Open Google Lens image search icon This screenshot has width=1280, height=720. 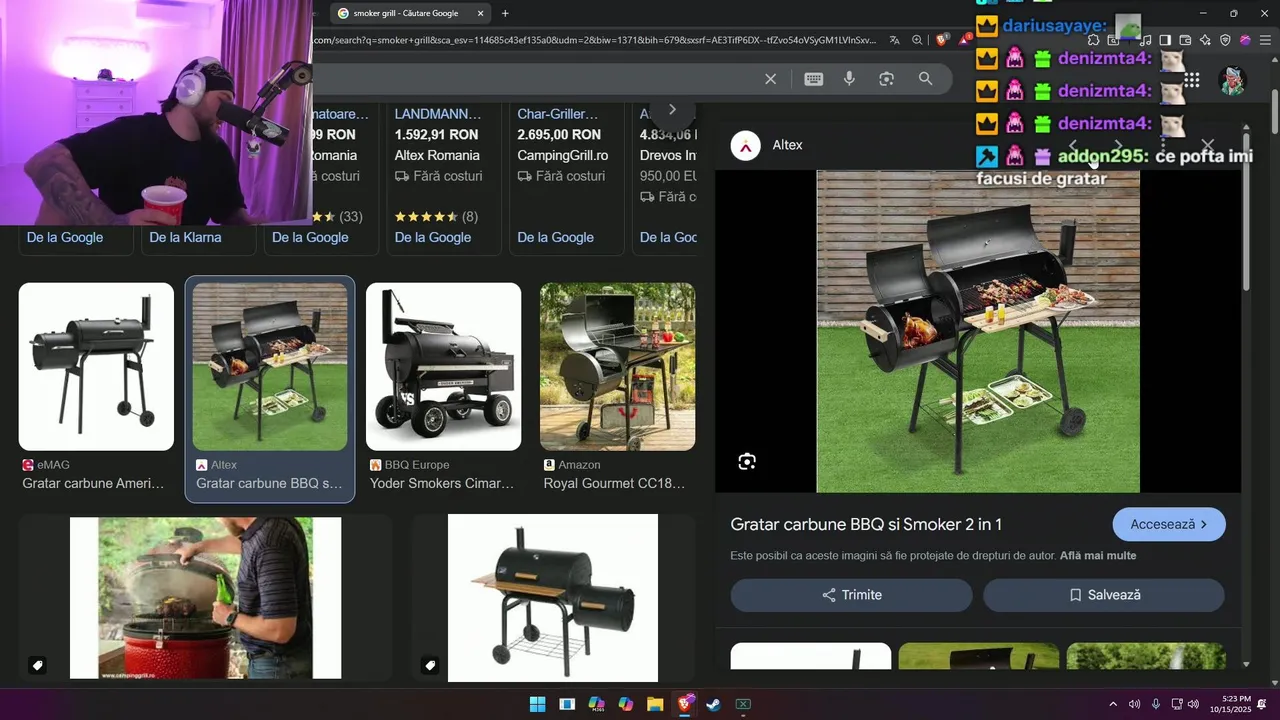pos(886,79)
